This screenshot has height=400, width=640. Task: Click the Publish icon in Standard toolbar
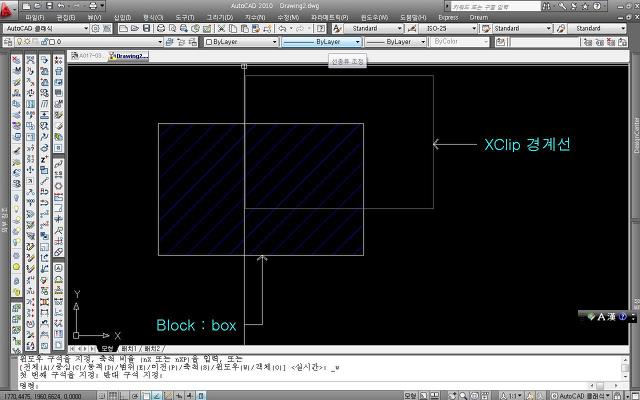[x=184, y=28]
